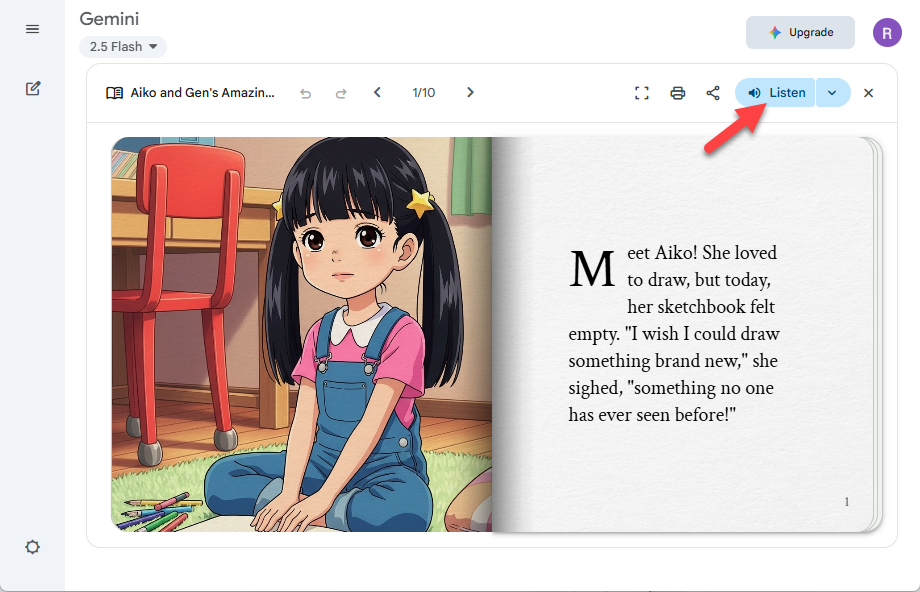The height and width of the screenshot is (592, 920).
Task: Click the storybook open-book icon
Action: [x=114, y=93]
